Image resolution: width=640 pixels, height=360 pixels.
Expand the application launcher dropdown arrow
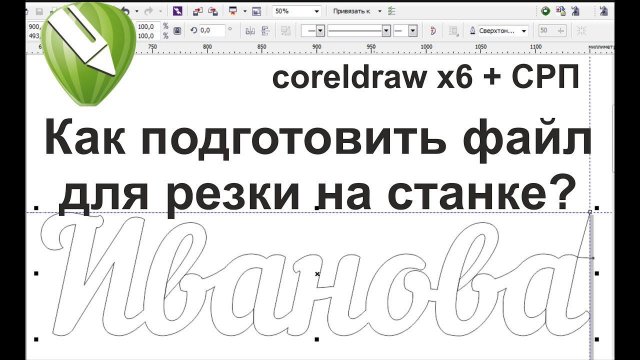tap(245, 11)
